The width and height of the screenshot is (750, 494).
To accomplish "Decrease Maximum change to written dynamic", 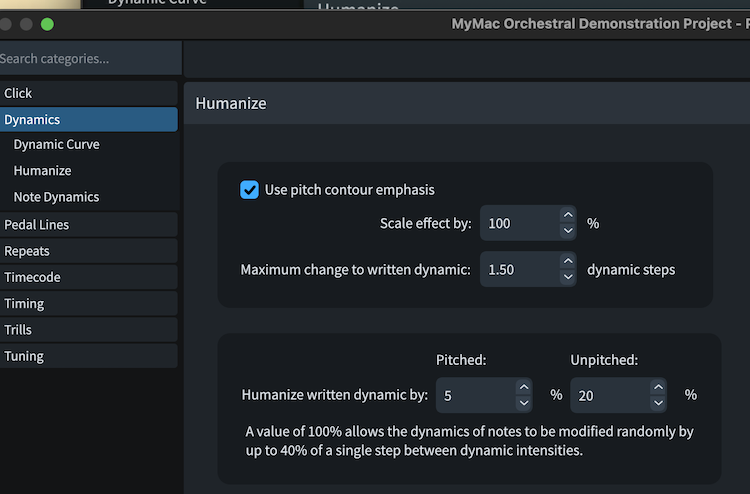I will tap(568, 278).
